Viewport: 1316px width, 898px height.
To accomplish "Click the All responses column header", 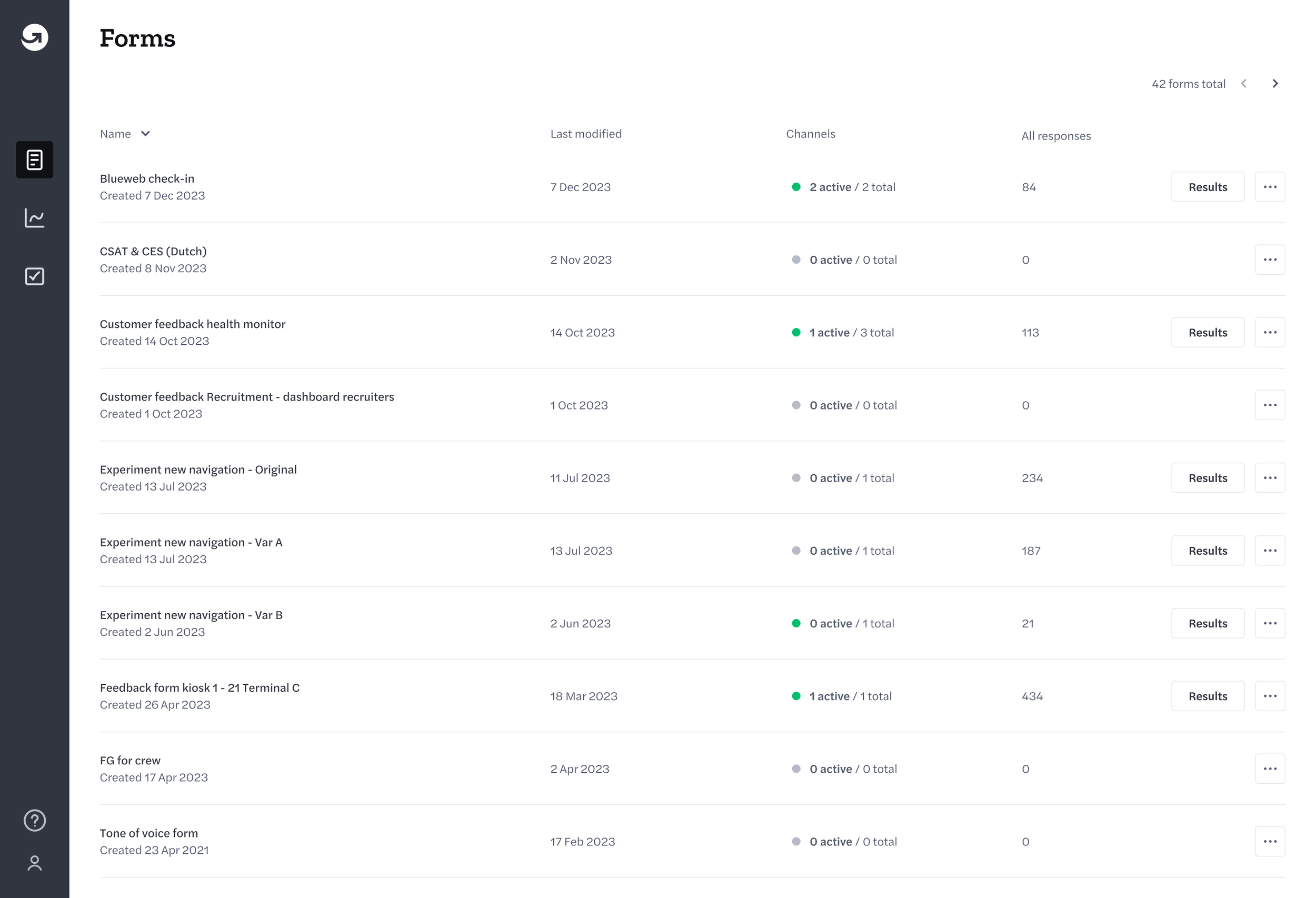I will coord(1056,136).
